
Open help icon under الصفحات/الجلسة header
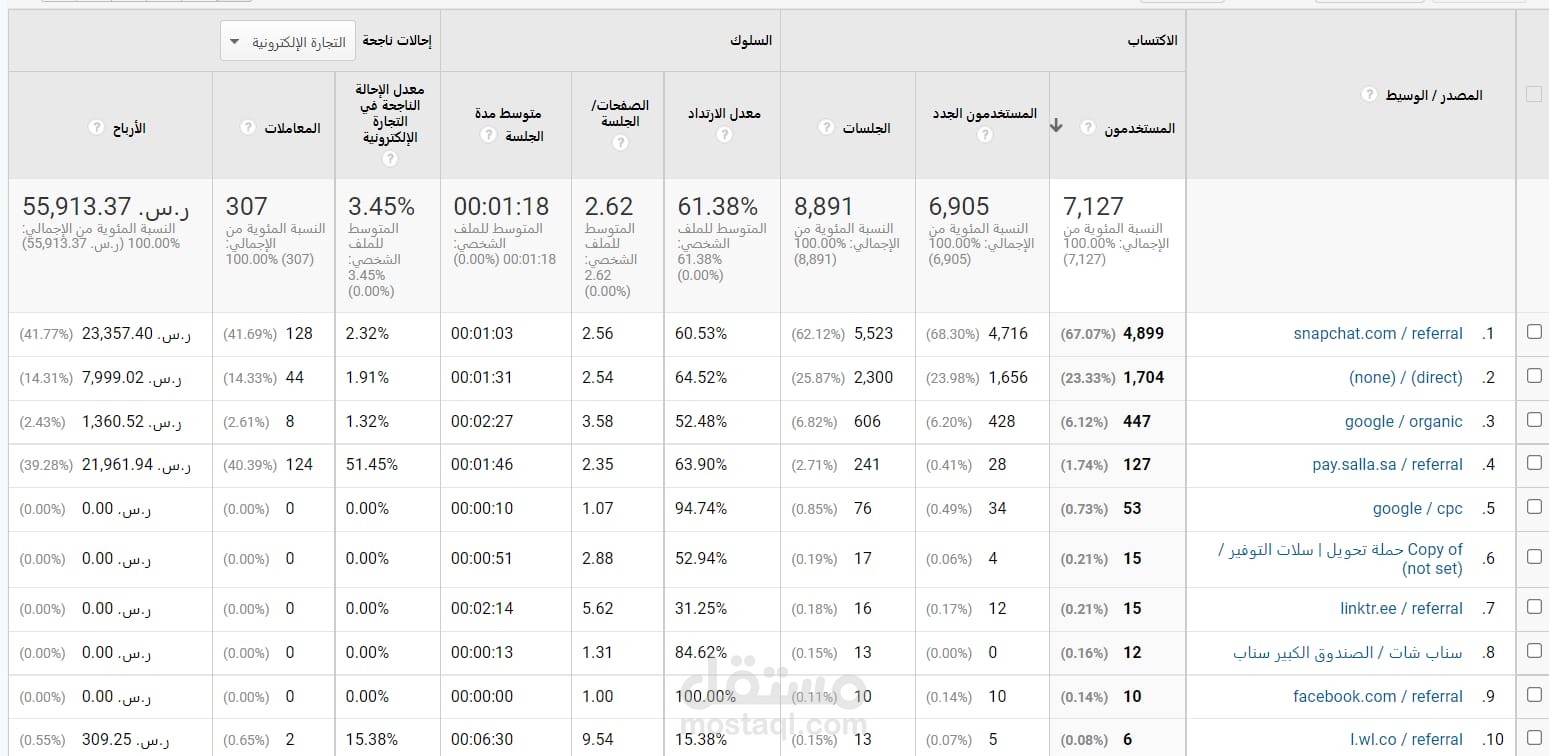620,142
